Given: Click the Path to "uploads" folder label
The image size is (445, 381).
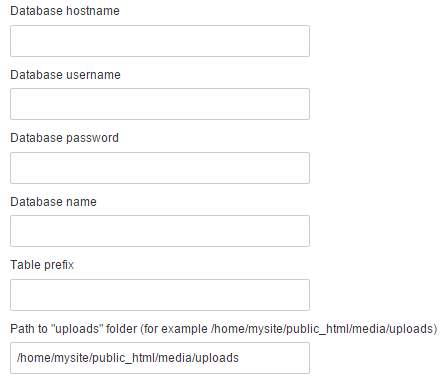Looking at the screenshot, I should click(224, 329).
